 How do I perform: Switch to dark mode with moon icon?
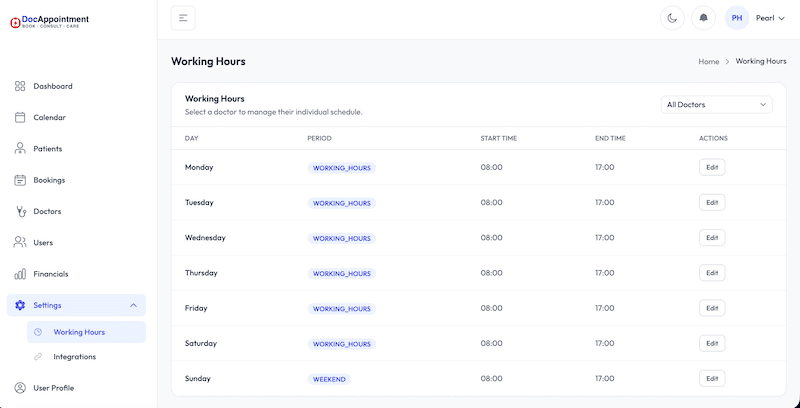coord(672,18)
